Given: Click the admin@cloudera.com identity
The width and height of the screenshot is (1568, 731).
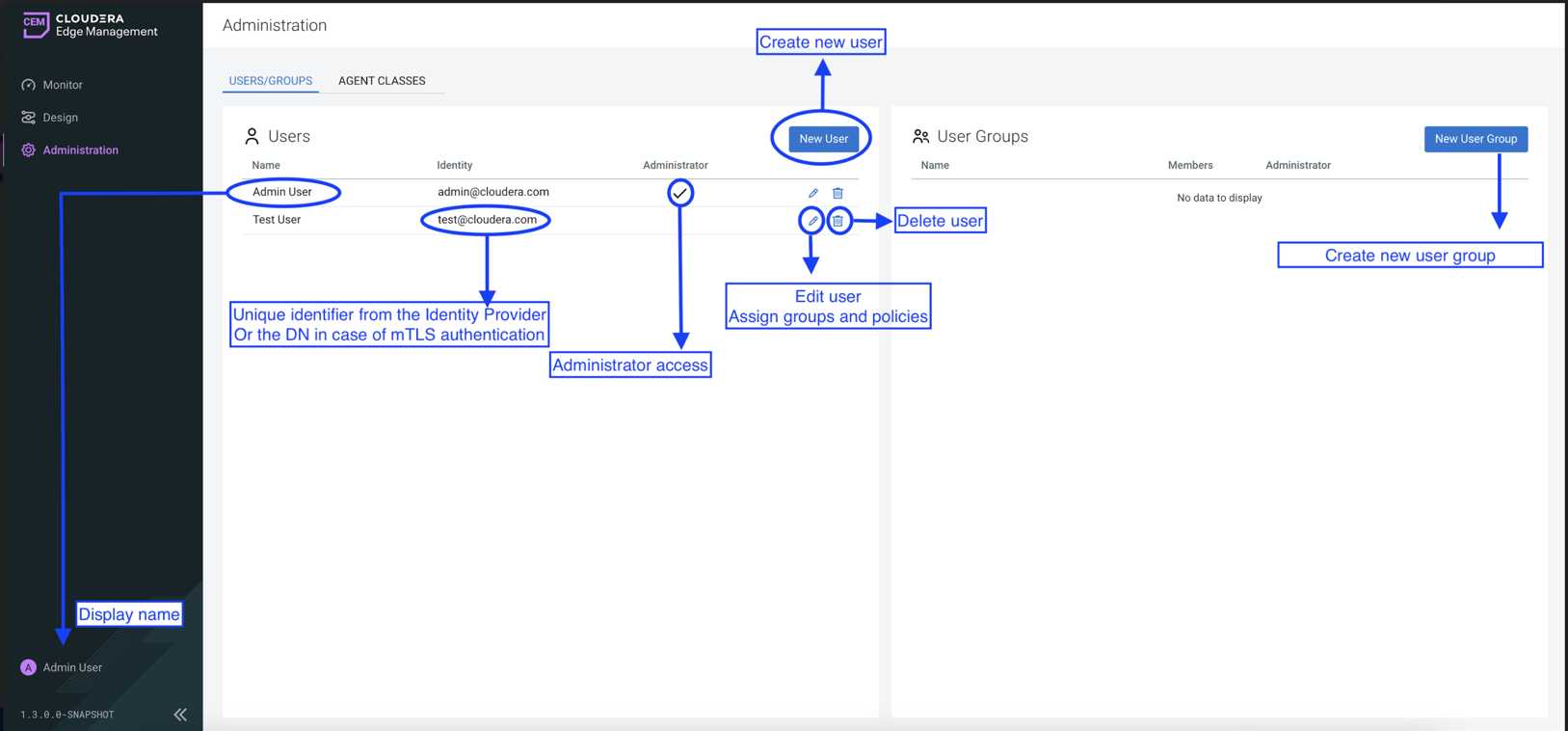Looking at the screenshot, I should tap(492, 192).
